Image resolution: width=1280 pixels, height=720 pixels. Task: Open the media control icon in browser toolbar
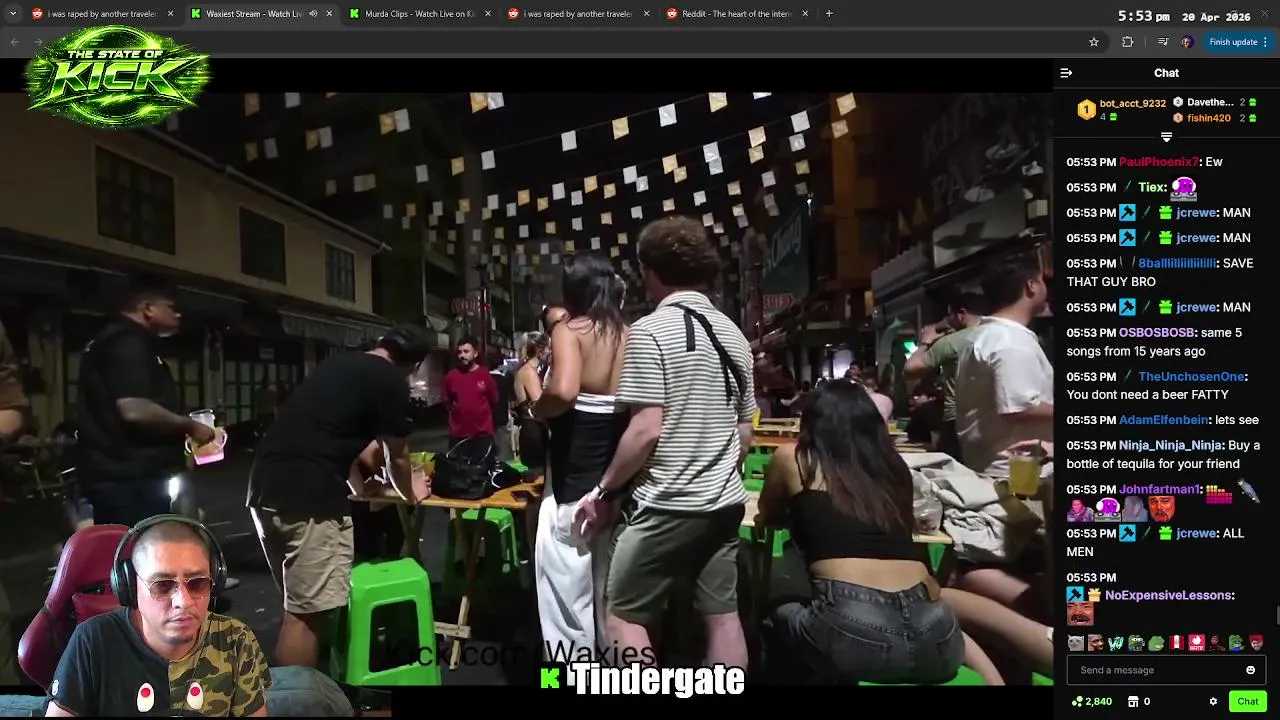pos(1162,42)
